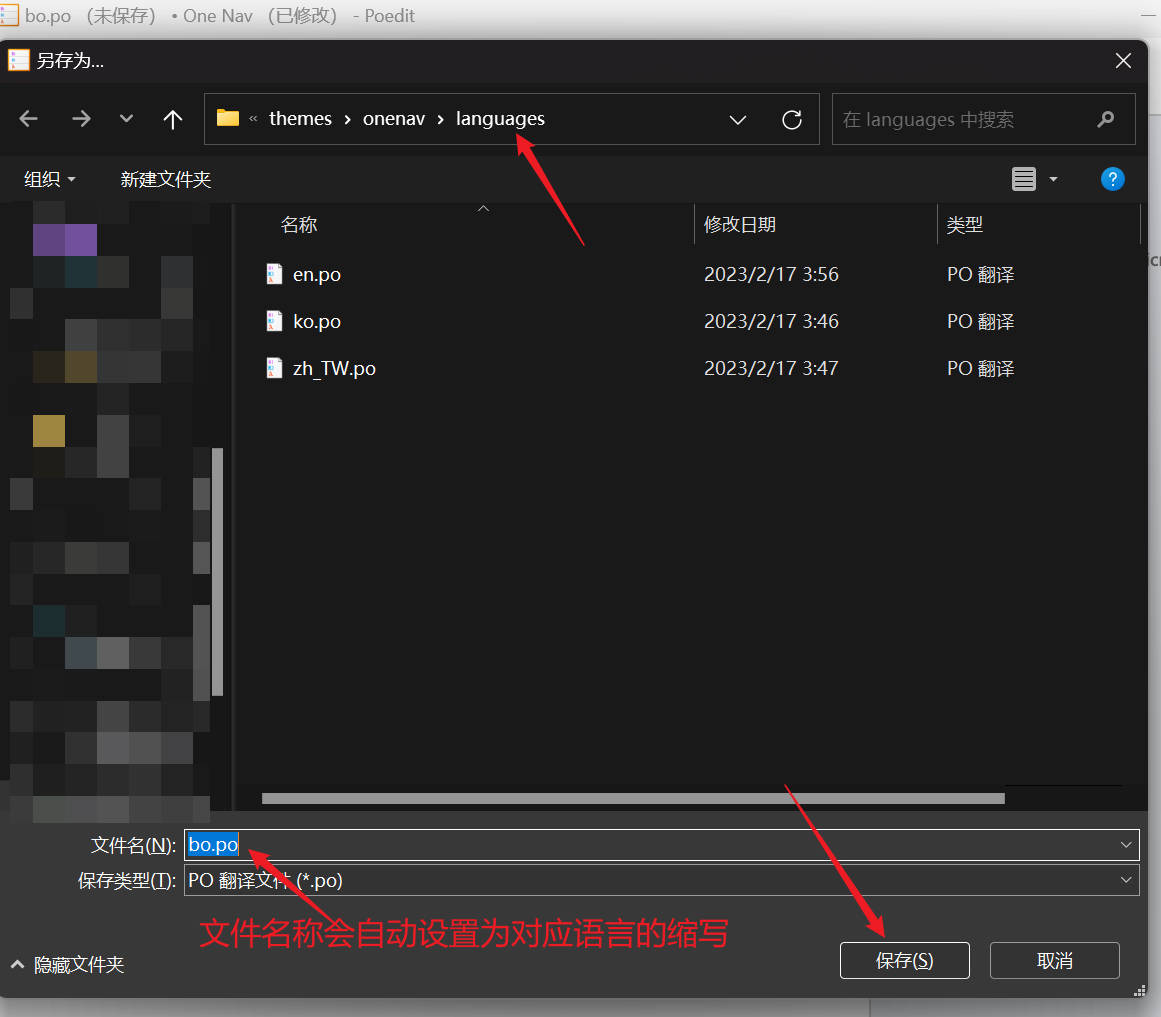The height and width of the screenshot is (1017, 1161).
Task: Open the view options dropdown arrow
Action: pyautogui.click(x=1053, y=179)
